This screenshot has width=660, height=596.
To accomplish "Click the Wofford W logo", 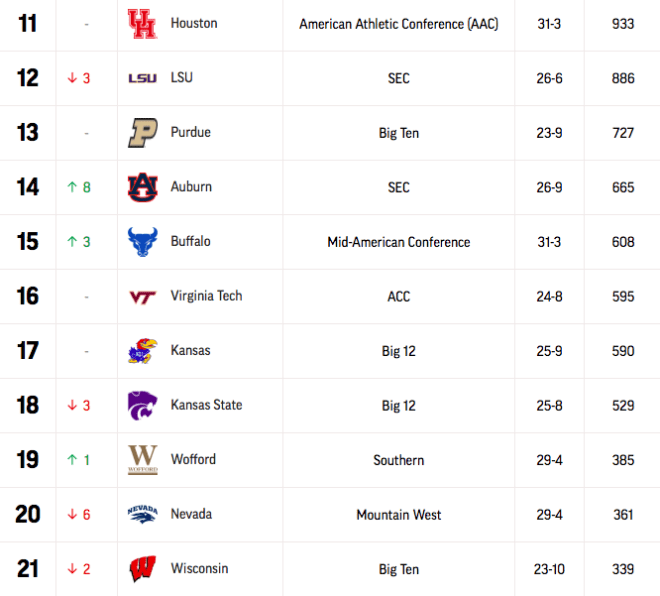I will coord(143,460).
